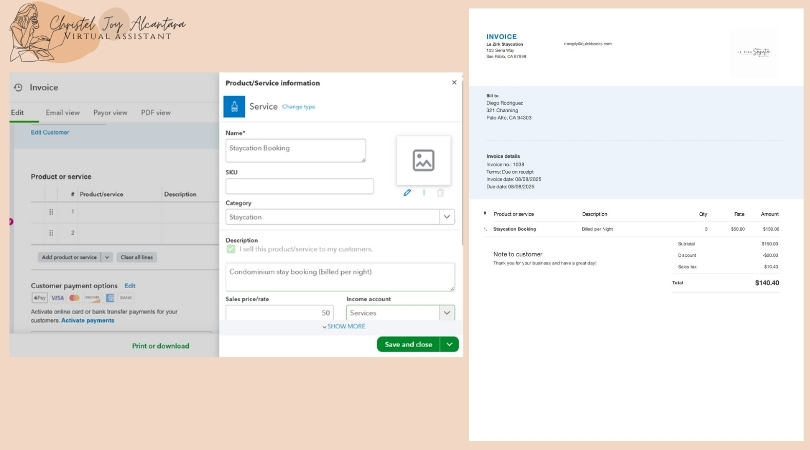Viewport: 810px width, 450px height.
Task: Click the pencil edit image icon
Action: [x=407, y=193]
